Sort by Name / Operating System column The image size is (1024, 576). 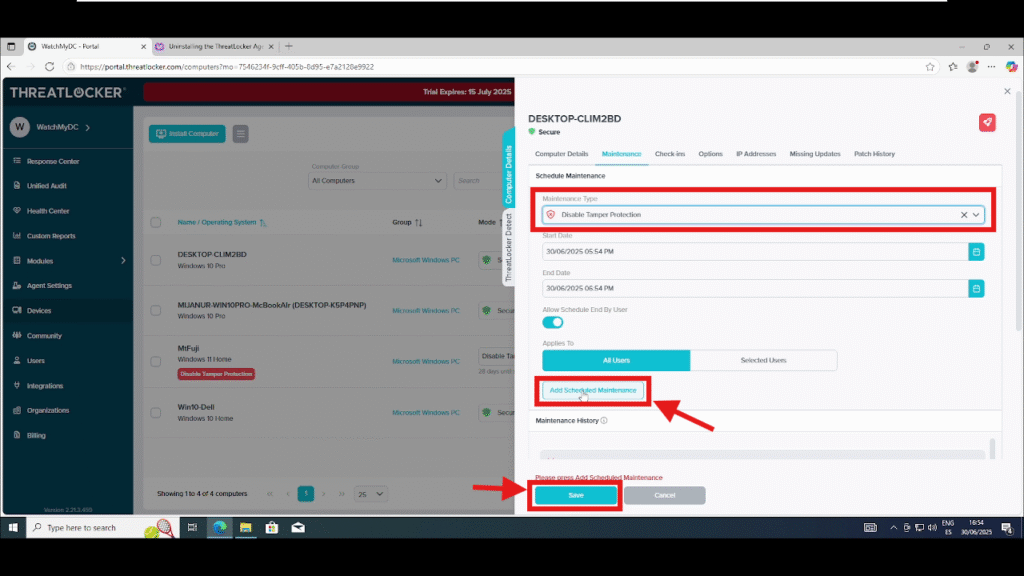click(221, 223)
